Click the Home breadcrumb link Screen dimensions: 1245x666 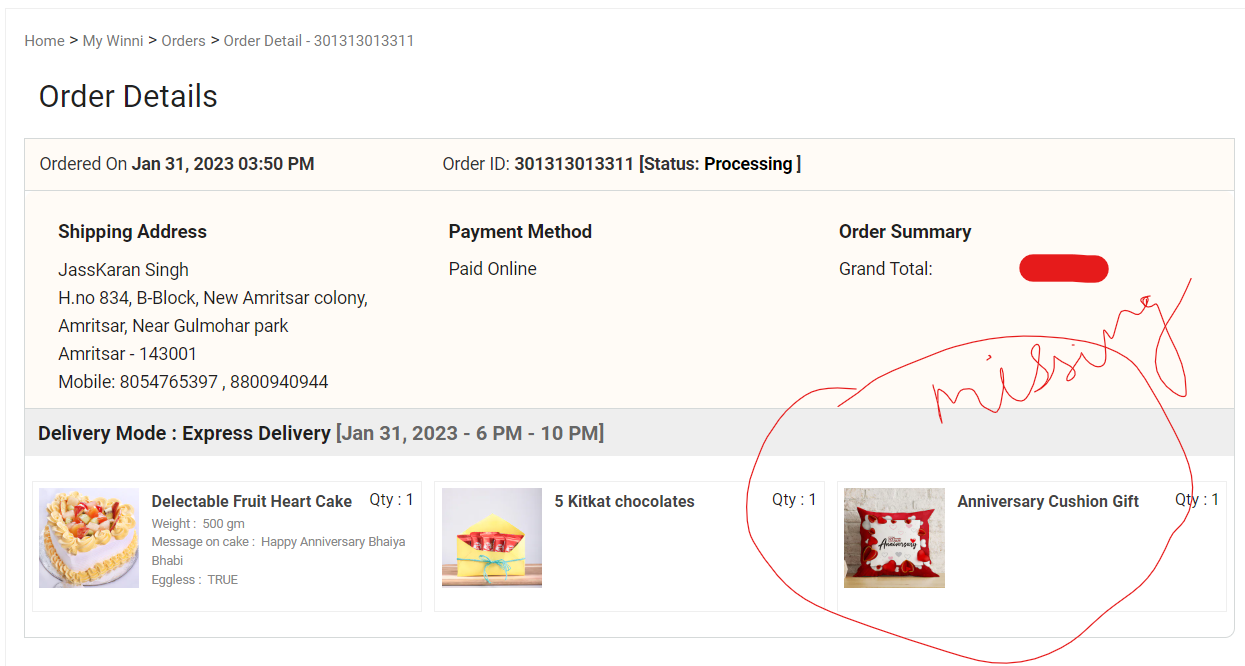(44, 41)
